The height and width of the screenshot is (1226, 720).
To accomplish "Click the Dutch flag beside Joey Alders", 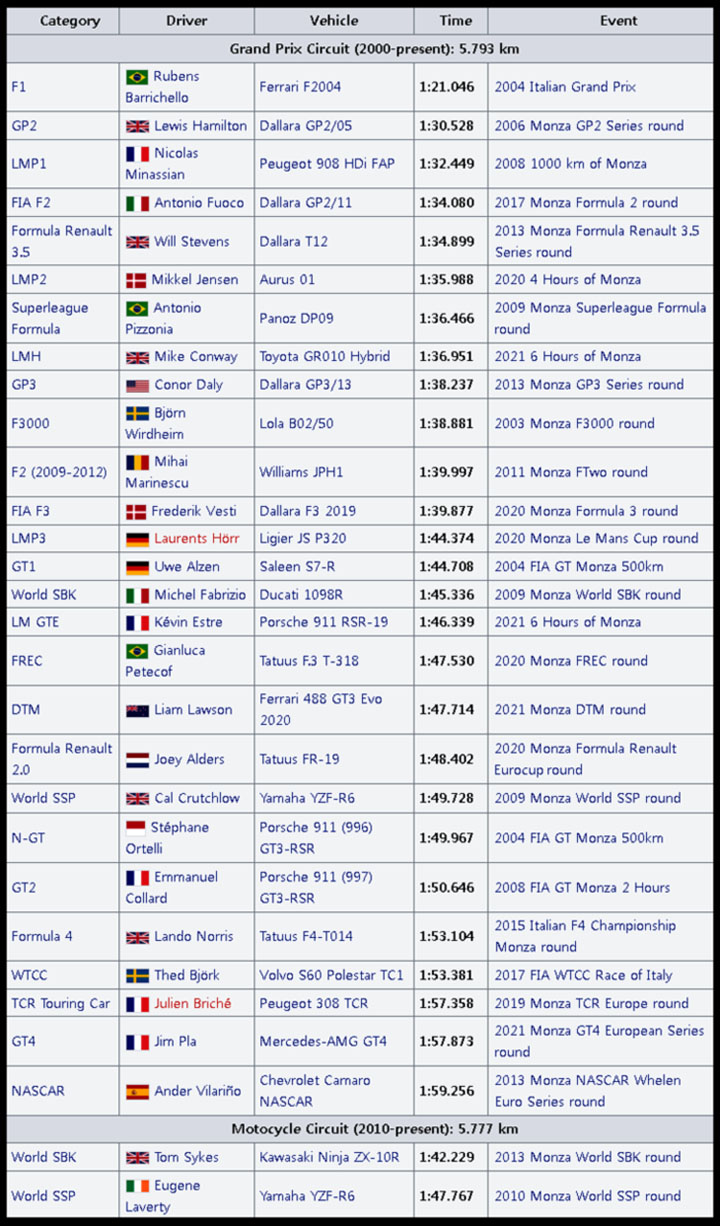I will (137, 760).
